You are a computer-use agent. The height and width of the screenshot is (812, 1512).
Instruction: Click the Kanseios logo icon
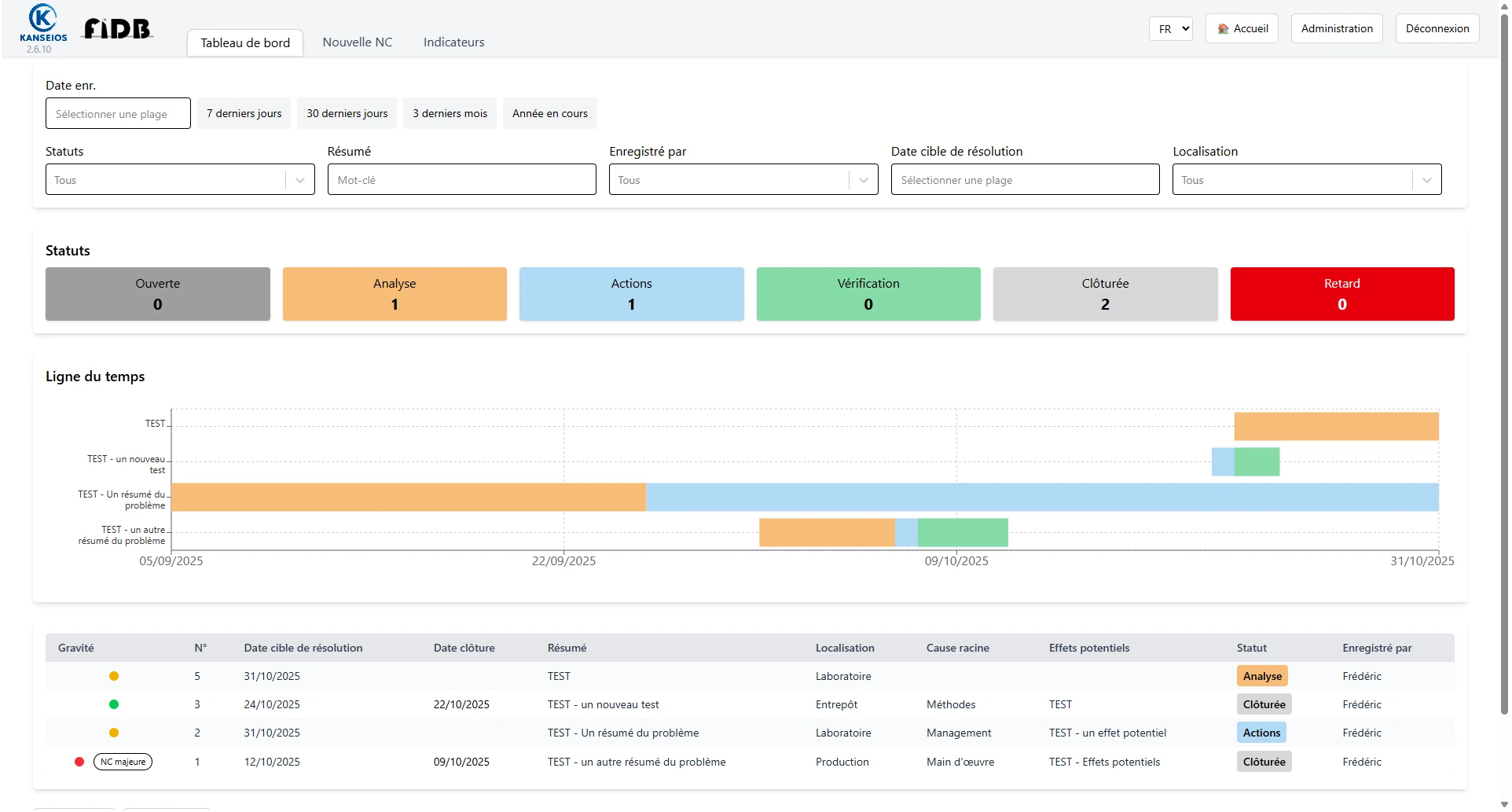(42, 19)
